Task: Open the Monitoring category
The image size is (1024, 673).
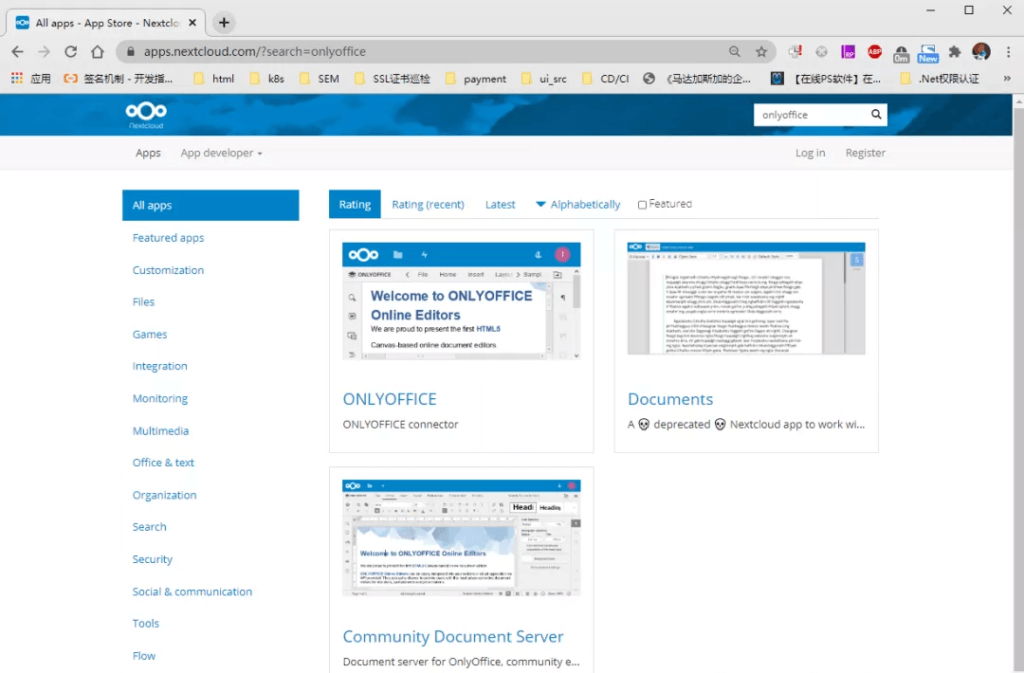Action: pyautogui.click(x=160, y=398)
